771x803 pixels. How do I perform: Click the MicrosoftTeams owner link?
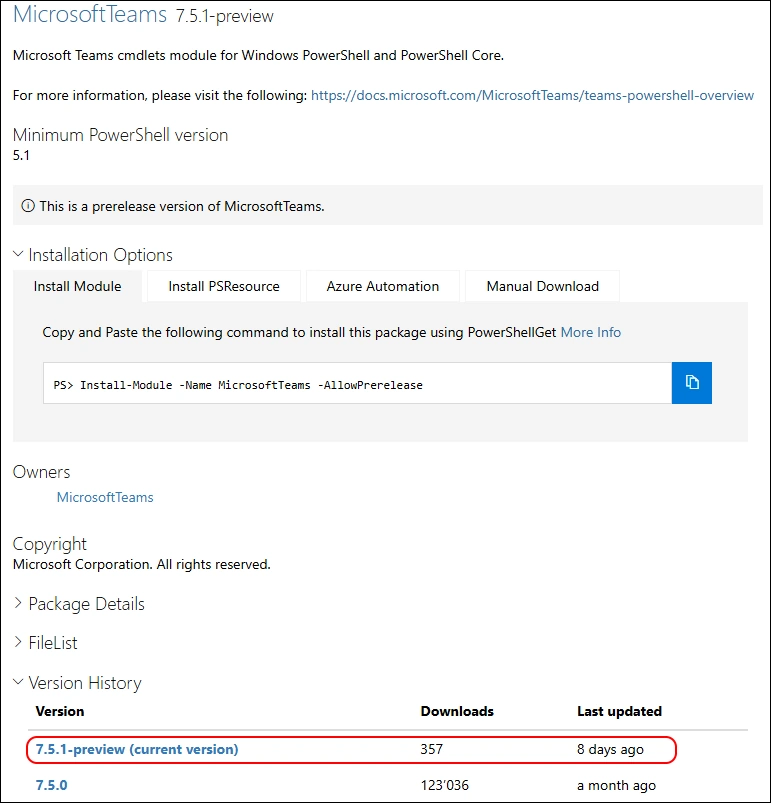[105, 497]
